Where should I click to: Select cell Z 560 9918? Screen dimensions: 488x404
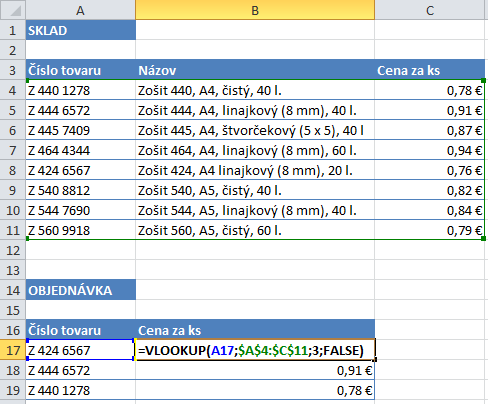click(81, 230)
